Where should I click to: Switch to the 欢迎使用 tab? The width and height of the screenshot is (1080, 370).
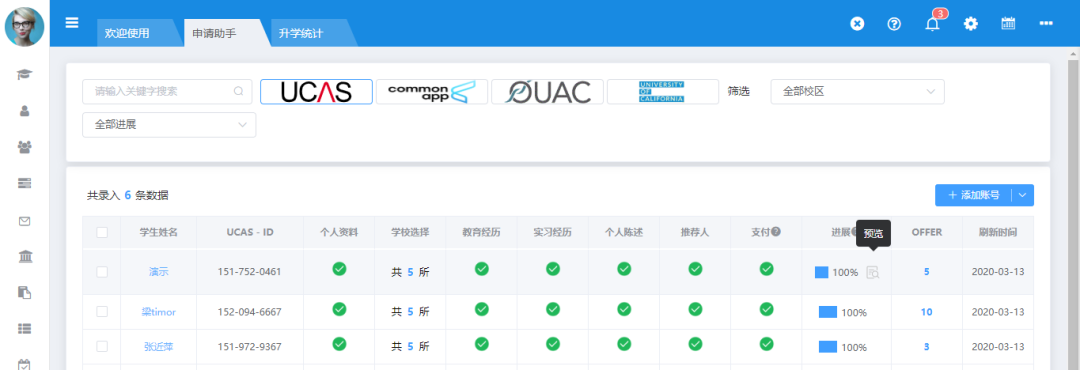(127, 33)
